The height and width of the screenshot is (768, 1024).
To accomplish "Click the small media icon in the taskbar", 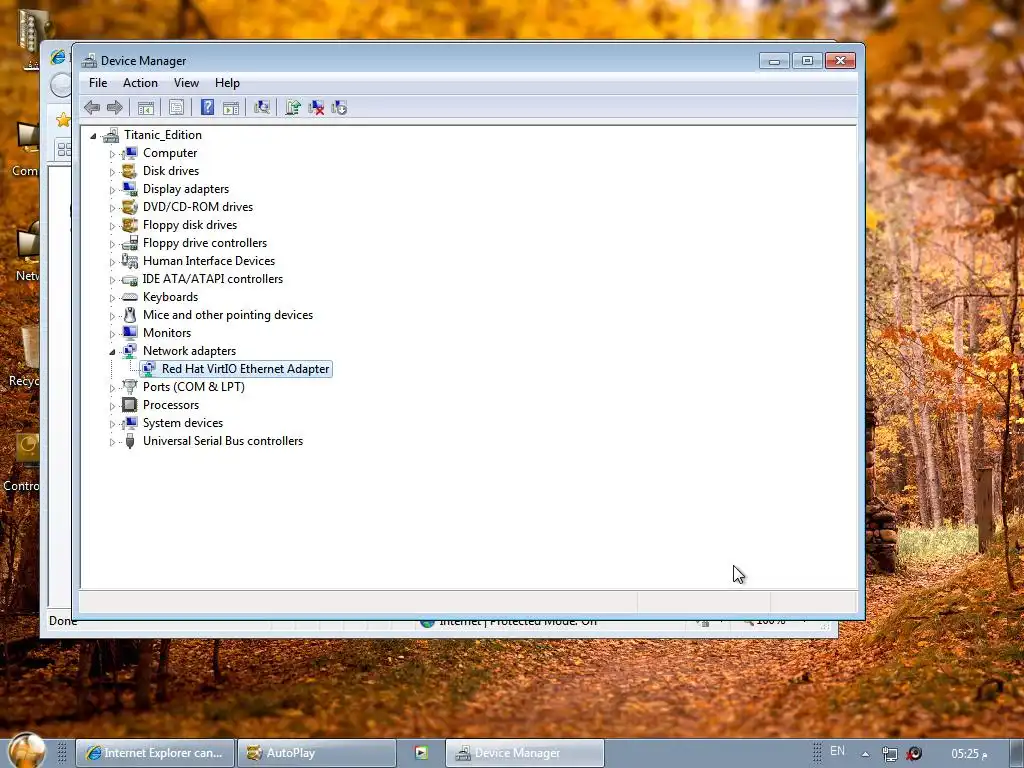I will pos(421,753).
